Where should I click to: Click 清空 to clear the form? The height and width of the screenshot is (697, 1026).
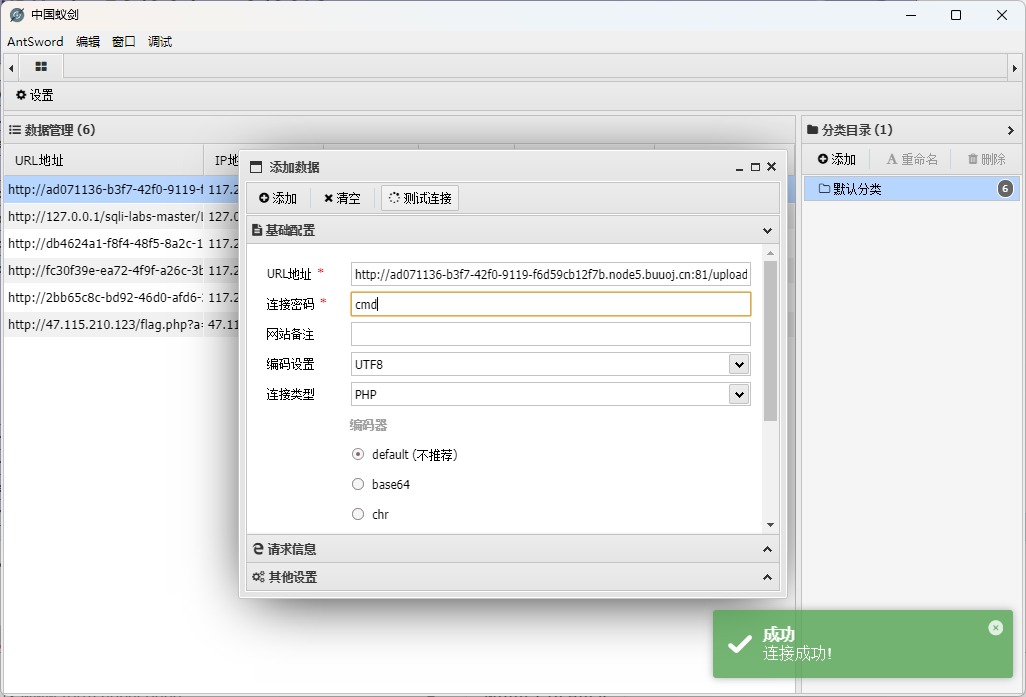pyautogui.click(x=342, y=198)
